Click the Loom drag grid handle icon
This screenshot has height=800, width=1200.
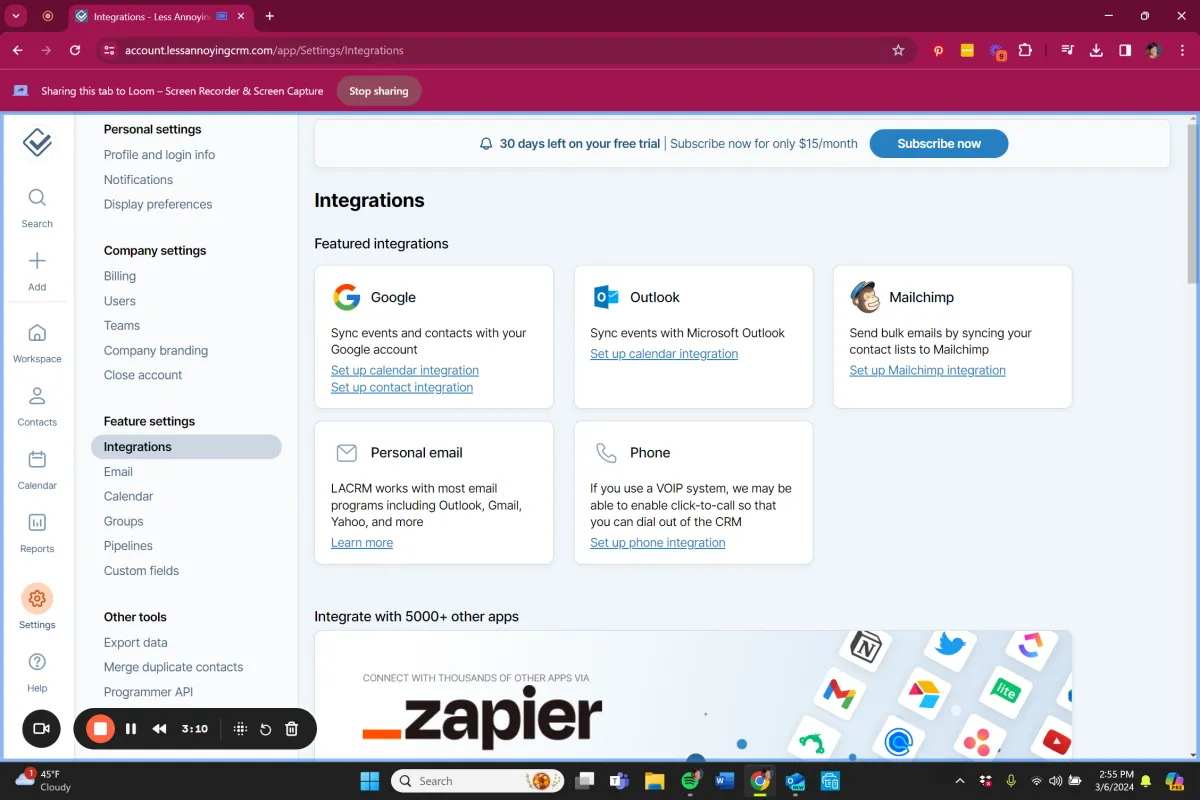coord(240,729)
